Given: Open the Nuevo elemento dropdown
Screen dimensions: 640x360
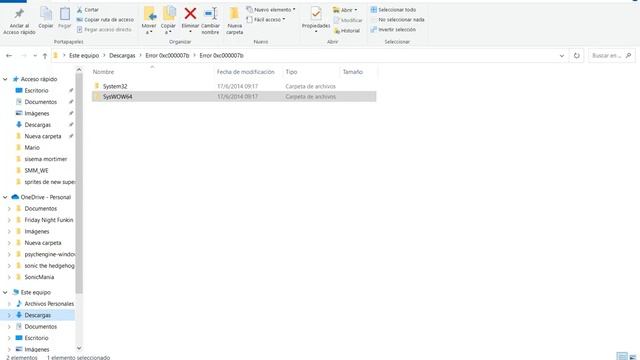Looking at the screenshot, I should (x=271, y=9).
